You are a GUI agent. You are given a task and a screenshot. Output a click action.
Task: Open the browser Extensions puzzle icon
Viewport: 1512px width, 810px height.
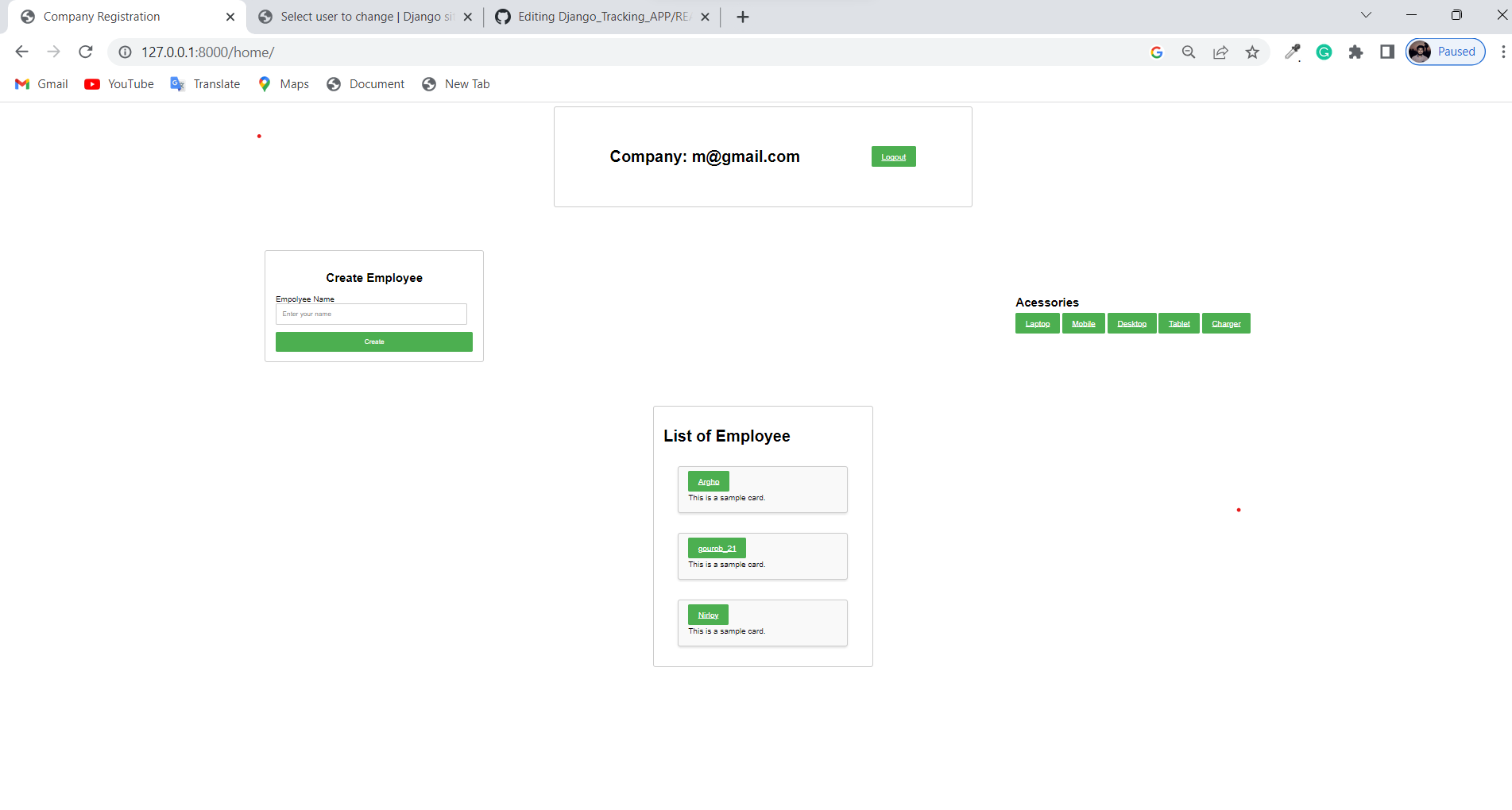click(x=1355, y=52)
